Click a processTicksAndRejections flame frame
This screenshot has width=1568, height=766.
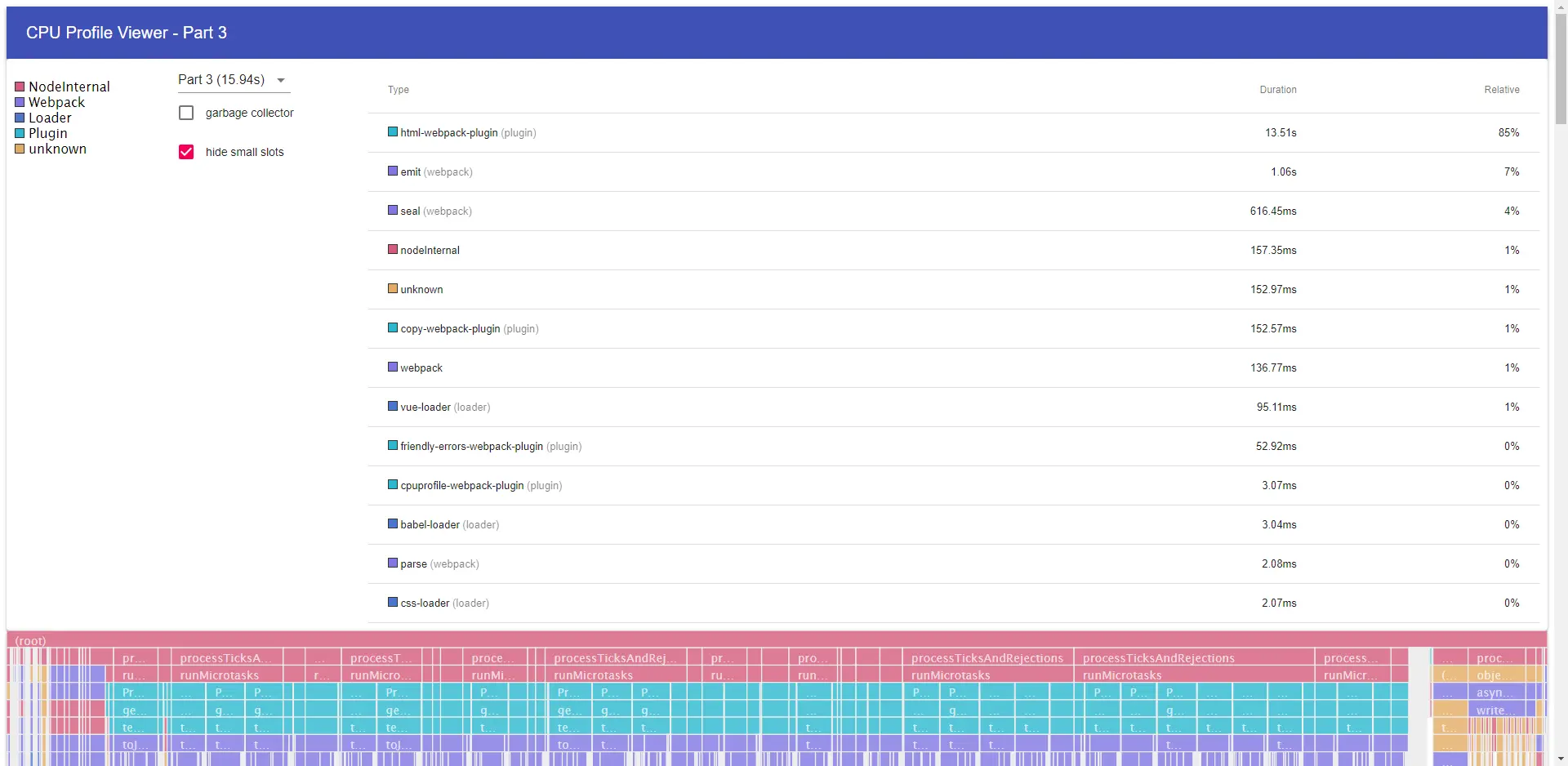[x=987, y=658]
